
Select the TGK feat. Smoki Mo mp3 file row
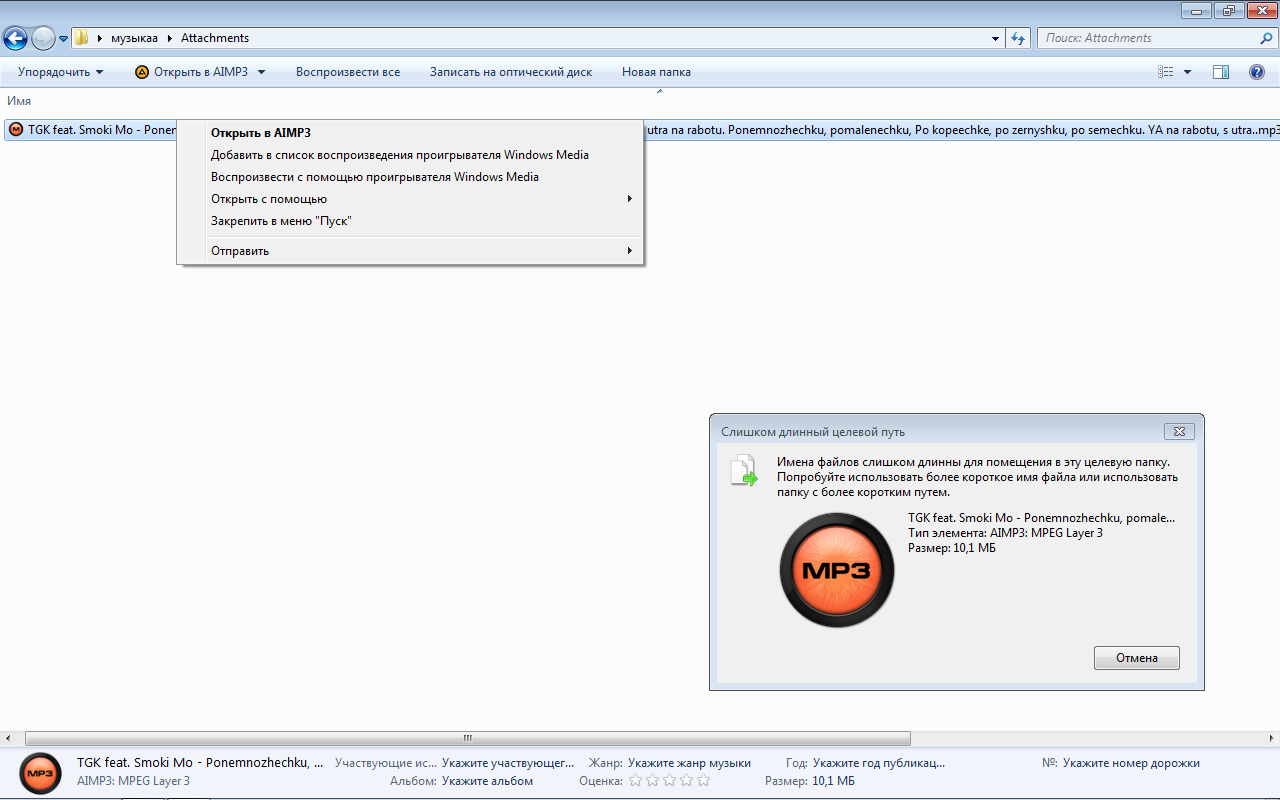[642, 130]
